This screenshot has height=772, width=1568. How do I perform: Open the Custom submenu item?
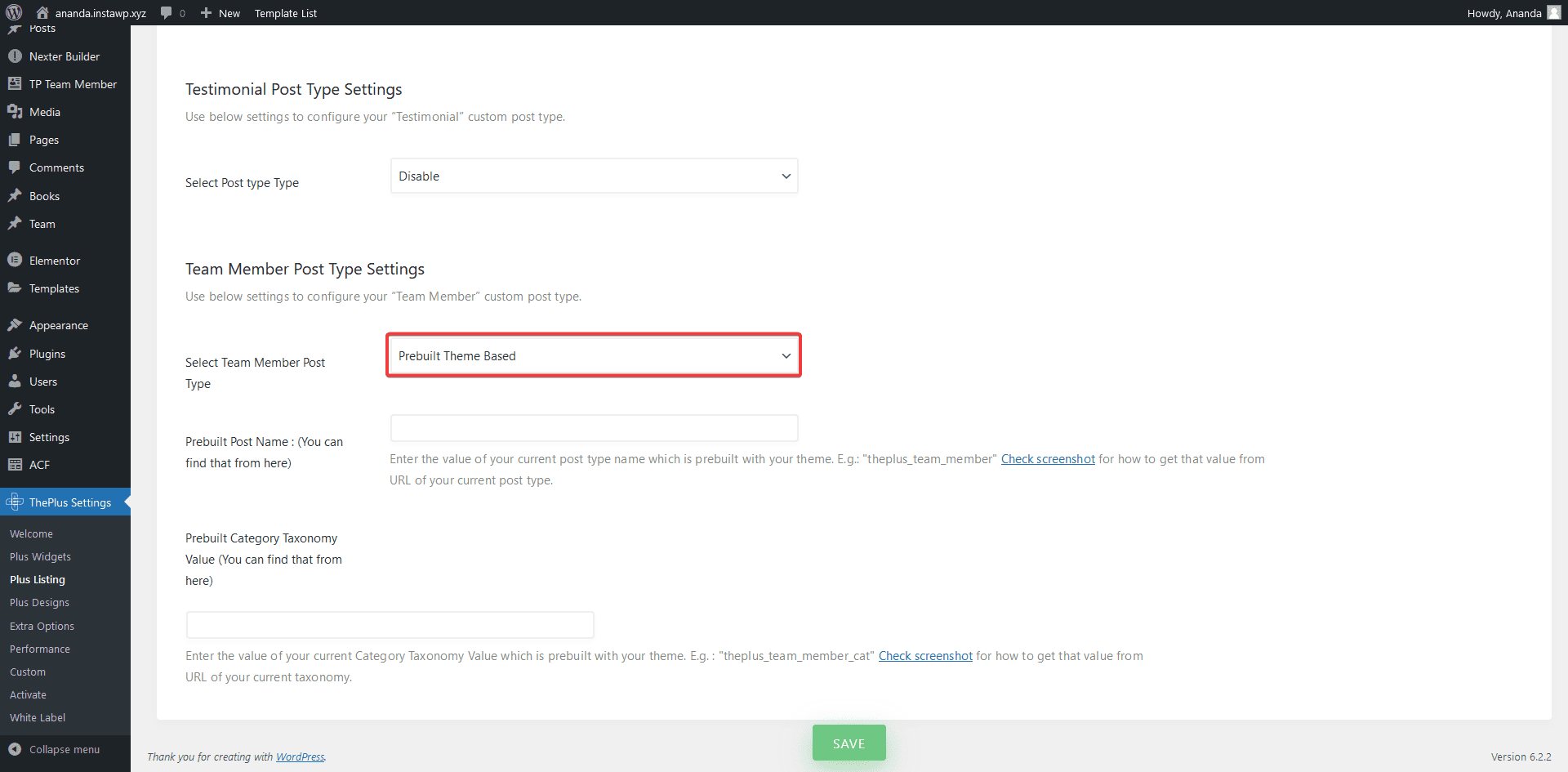pos(28,672)
